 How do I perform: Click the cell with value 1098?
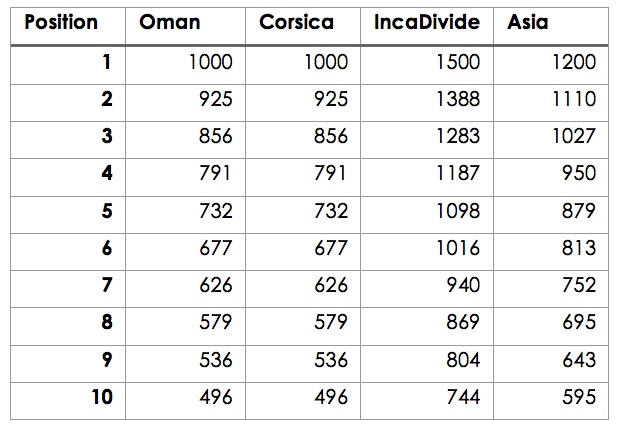(x=458, y=211)
